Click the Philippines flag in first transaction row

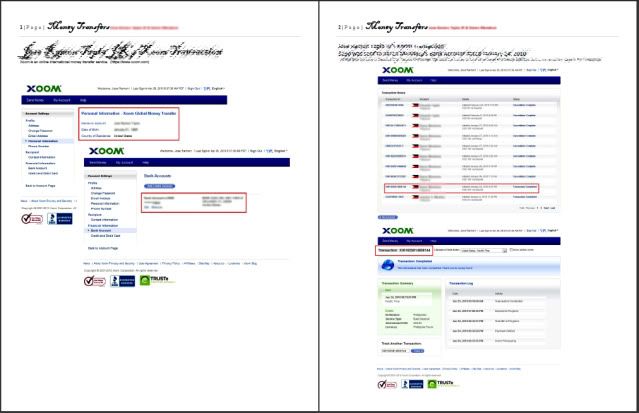(416, 105)
